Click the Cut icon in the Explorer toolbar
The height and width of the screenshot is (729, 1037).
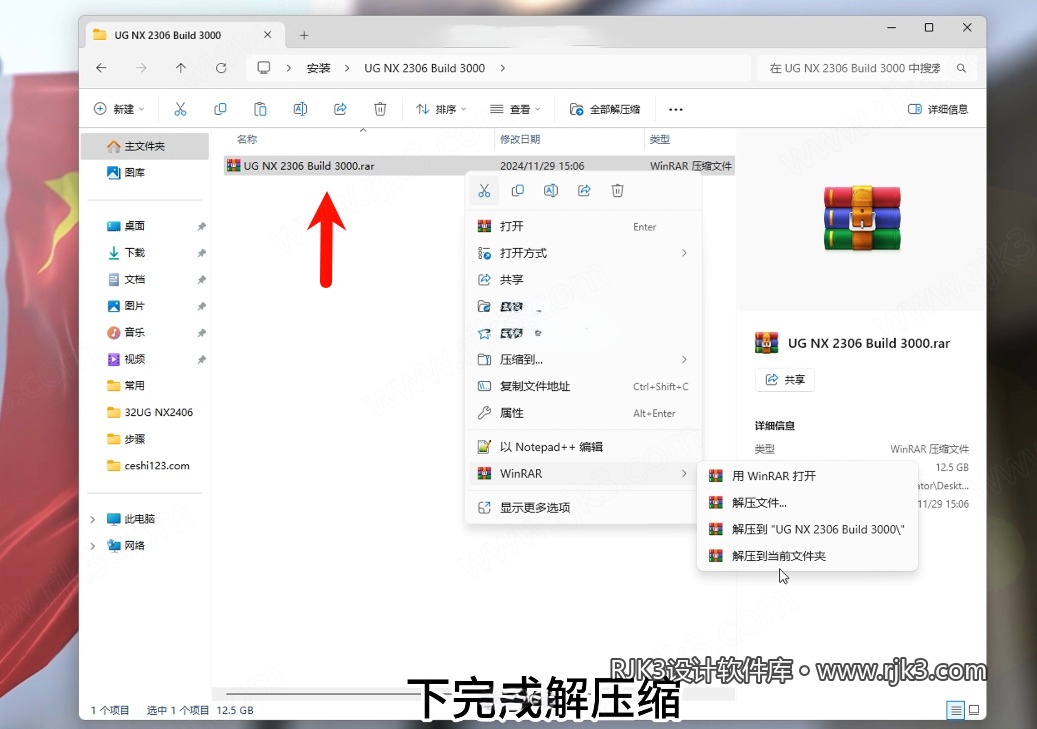180,109
